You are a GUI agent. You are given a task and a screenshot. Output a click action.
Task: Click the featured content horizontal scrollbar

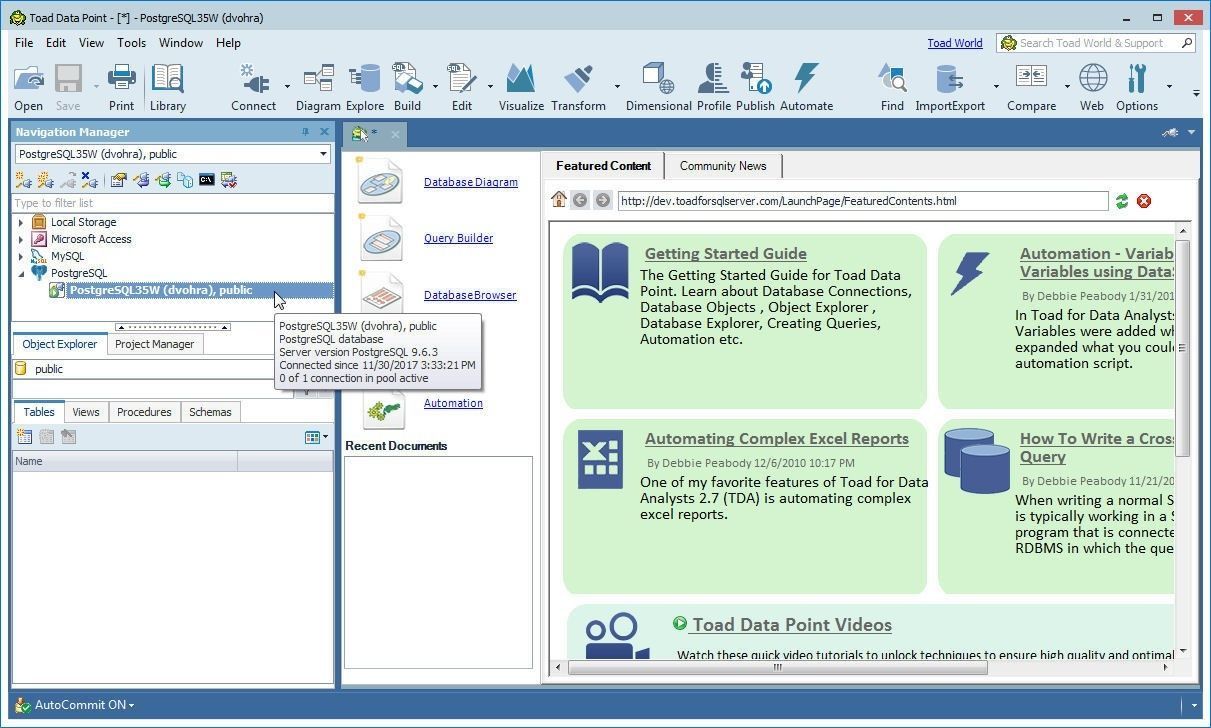778,667
